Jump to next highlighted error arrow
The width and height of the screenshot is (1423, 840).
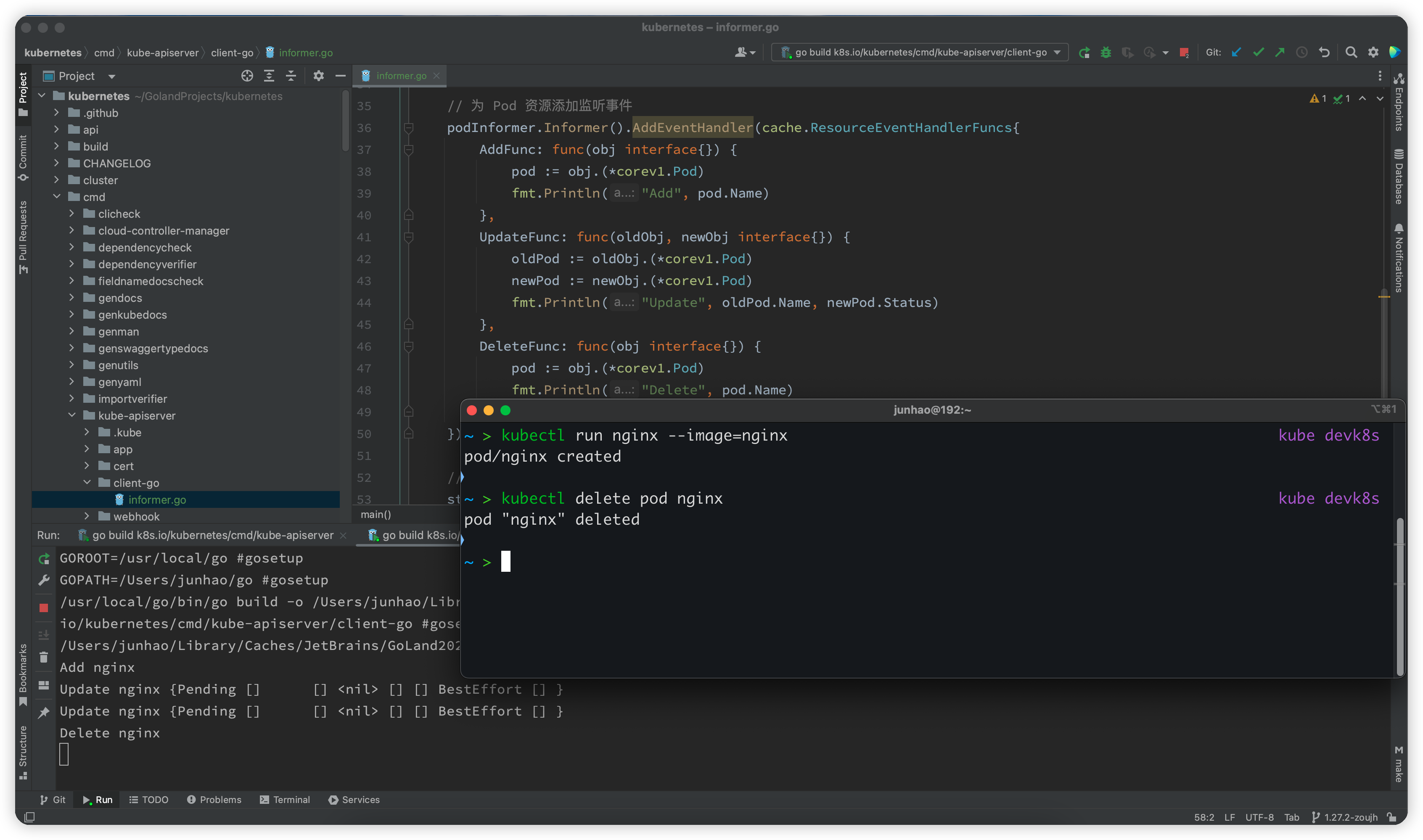(1380, 98)
